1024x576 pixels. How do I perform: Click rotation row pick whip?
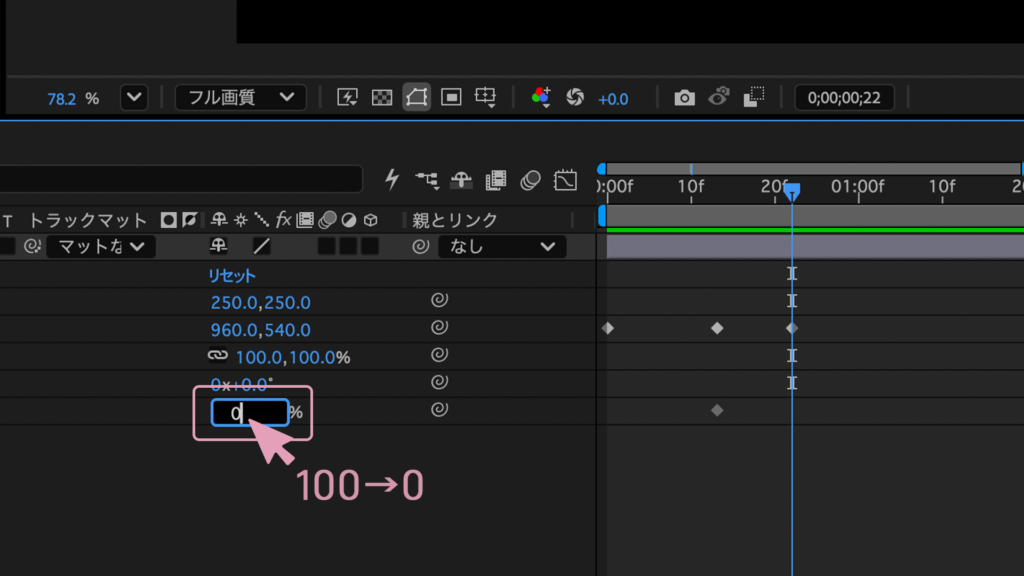[440, 382]
